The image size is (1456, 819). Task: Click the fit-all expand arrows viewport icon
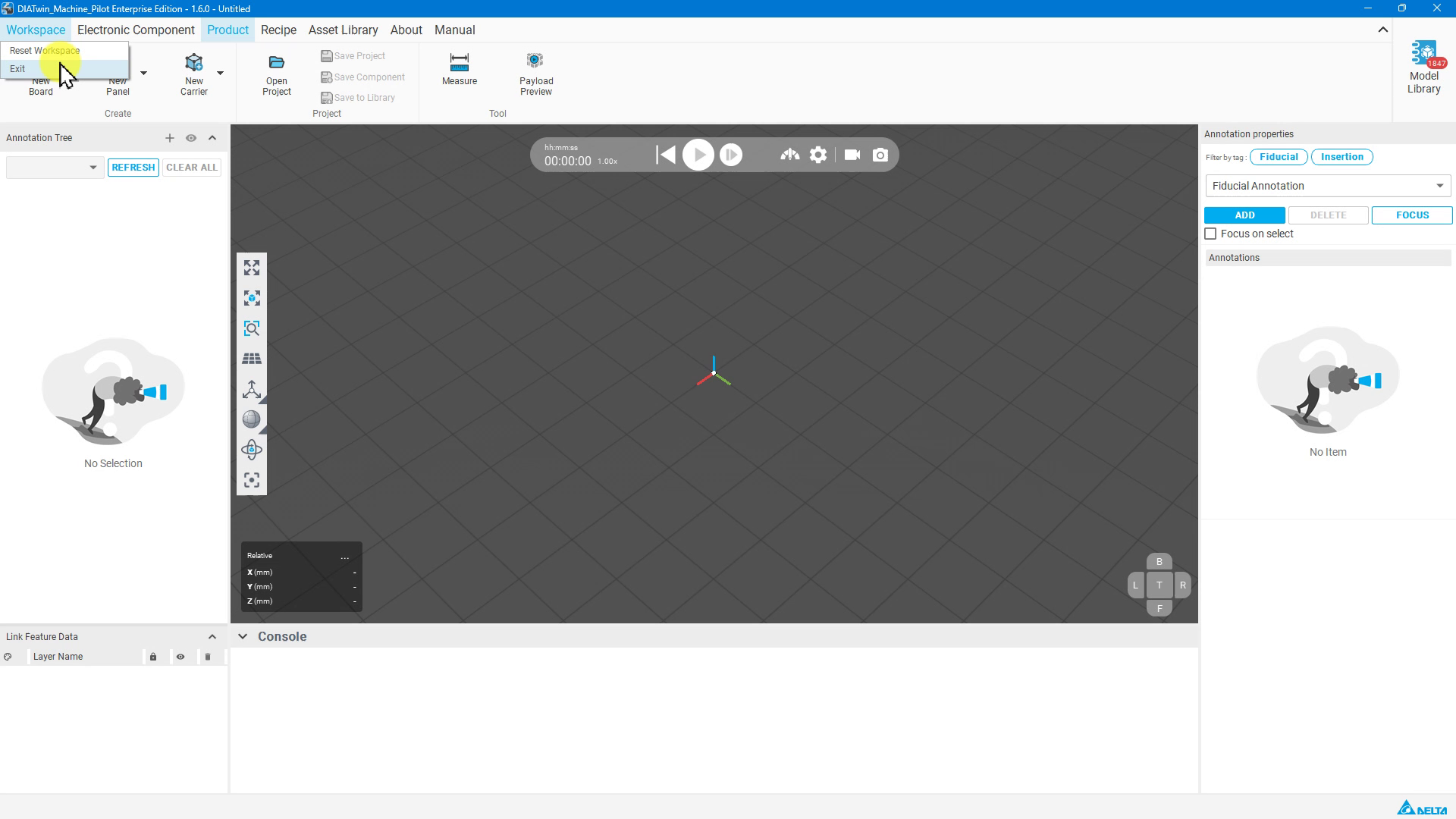pos(252,268)
